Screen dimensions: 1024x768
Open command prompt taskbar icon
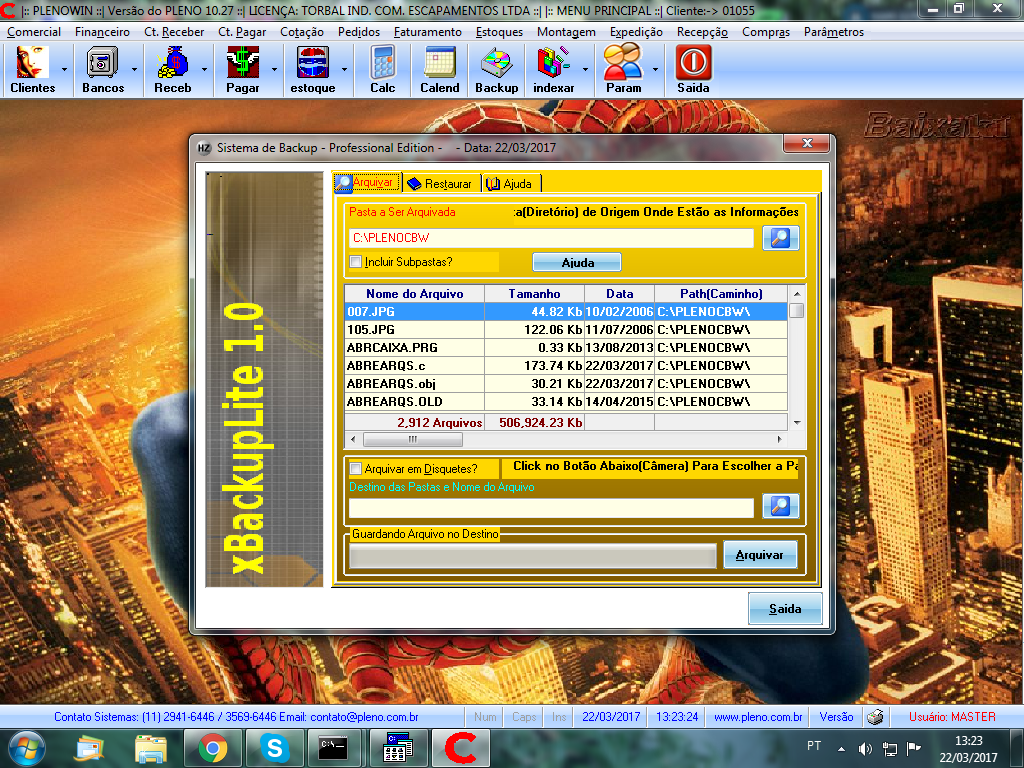[x=333, y=748]
